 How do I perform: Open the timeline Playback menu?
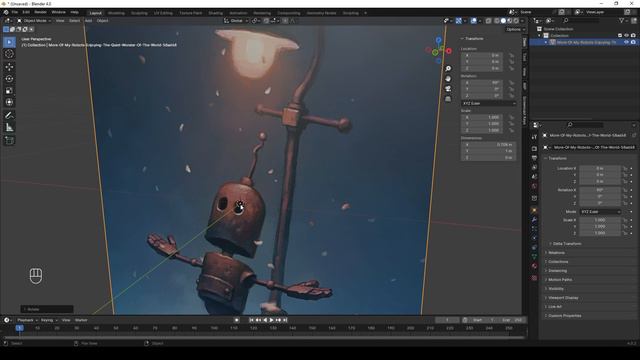point(27,320)
